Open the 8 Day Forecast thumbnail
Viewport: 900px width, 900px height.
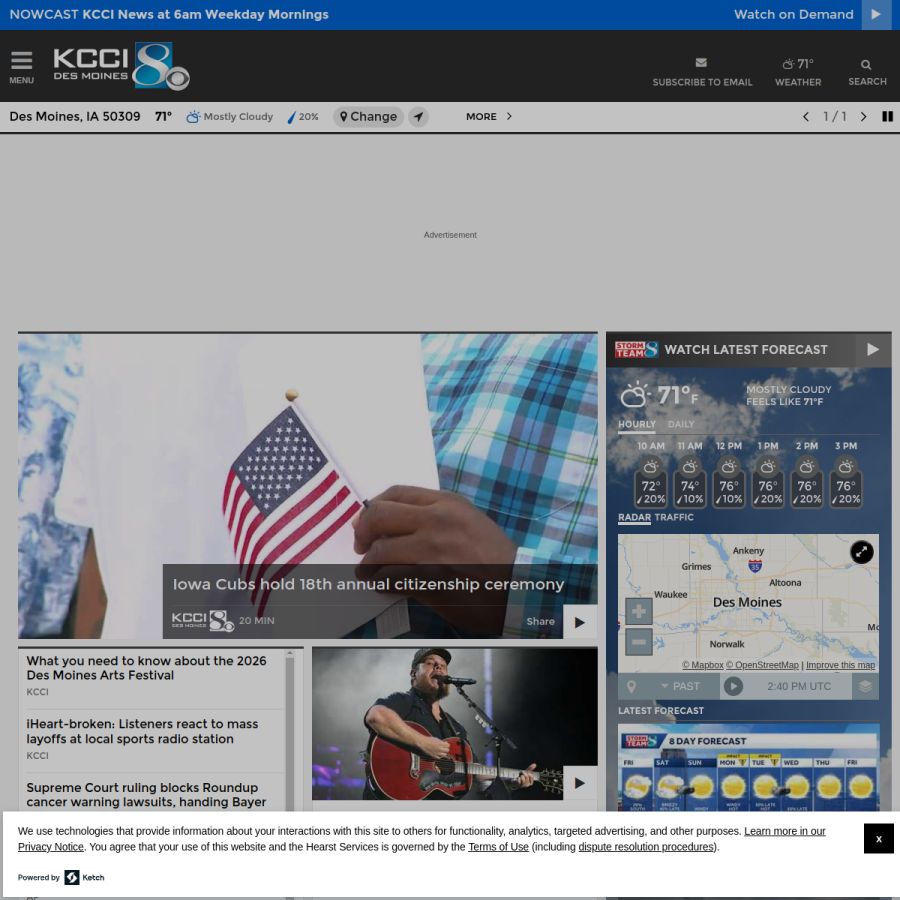[748, 768]
